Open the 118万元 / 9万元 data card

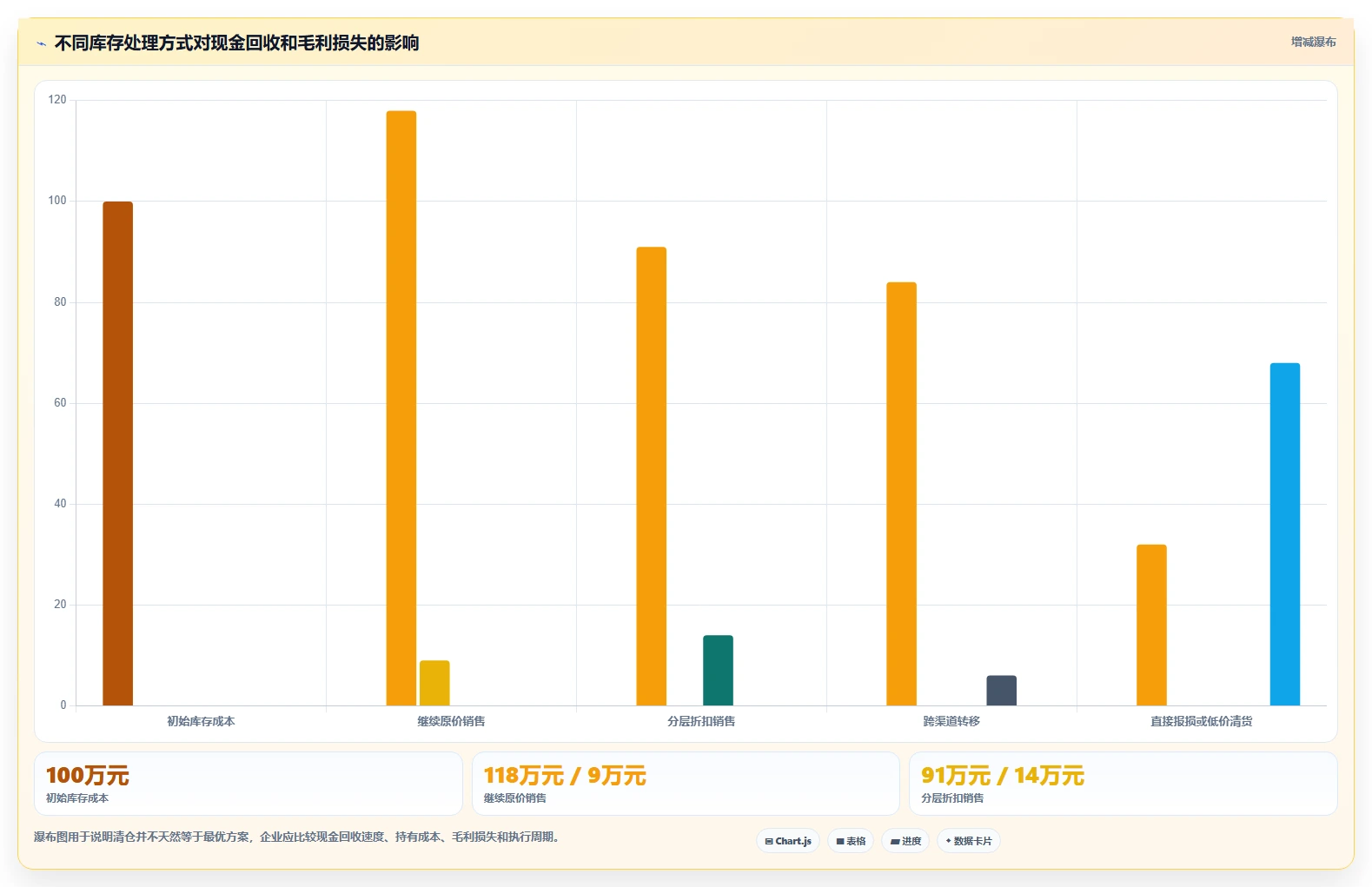(686, 784)
